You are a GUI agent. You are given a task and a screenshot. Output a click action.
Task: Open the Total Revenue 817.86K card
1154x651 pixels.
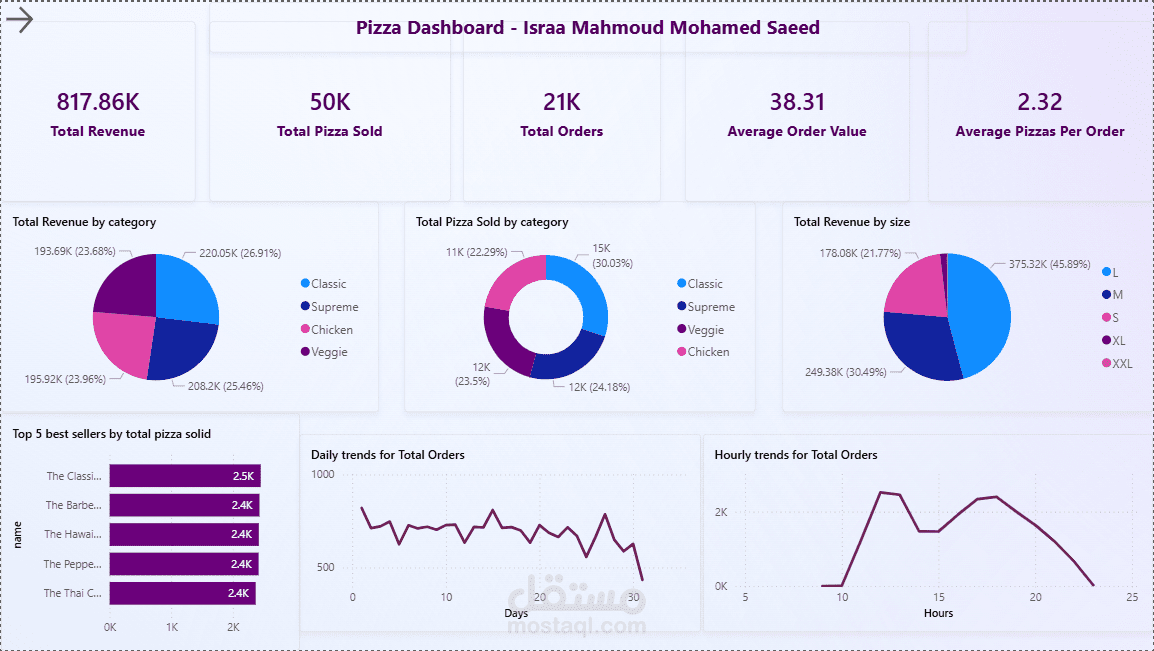(x=98, y=112)
